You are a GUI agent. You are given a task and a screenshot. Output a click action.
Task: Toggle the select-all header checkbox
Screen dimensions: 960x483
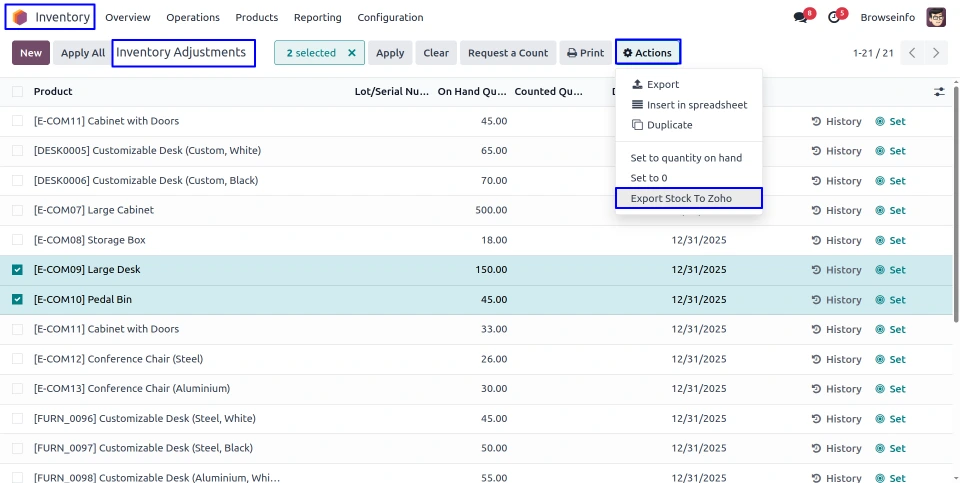(17, 92)
